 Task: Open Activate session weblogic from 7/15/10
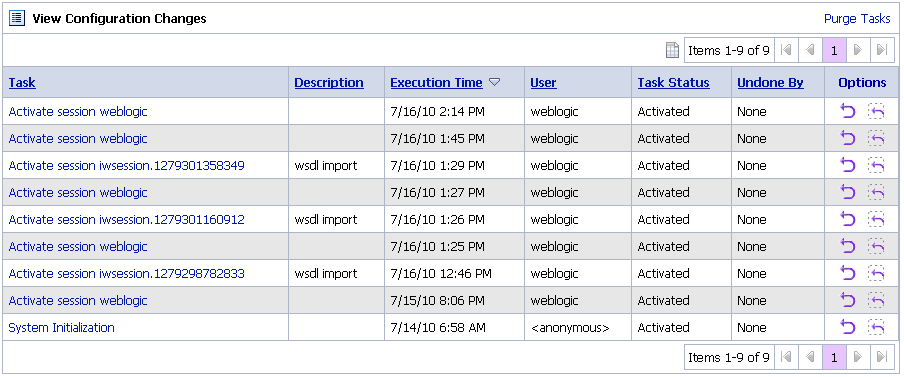tap(78, 301)
